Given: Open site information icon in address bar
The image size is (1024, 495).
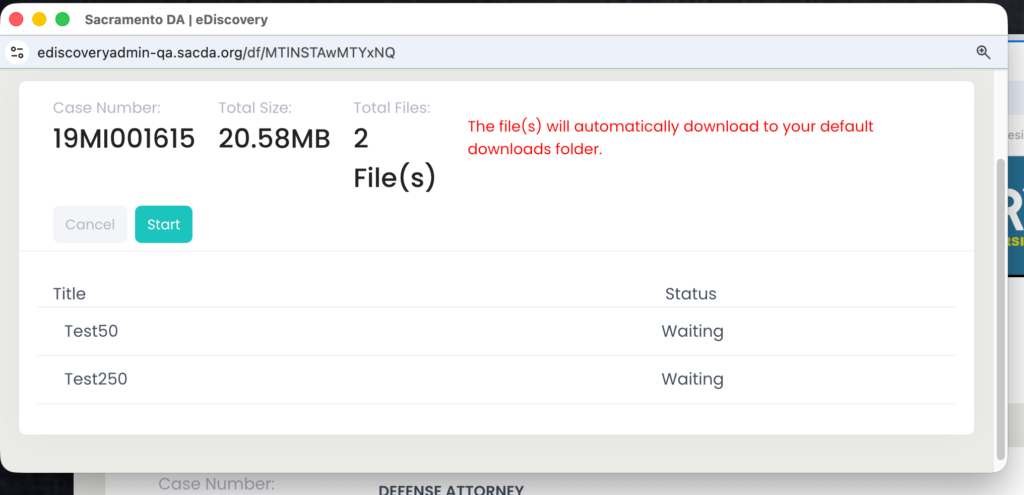Looking at the screenshot, I should click(17, 52).
